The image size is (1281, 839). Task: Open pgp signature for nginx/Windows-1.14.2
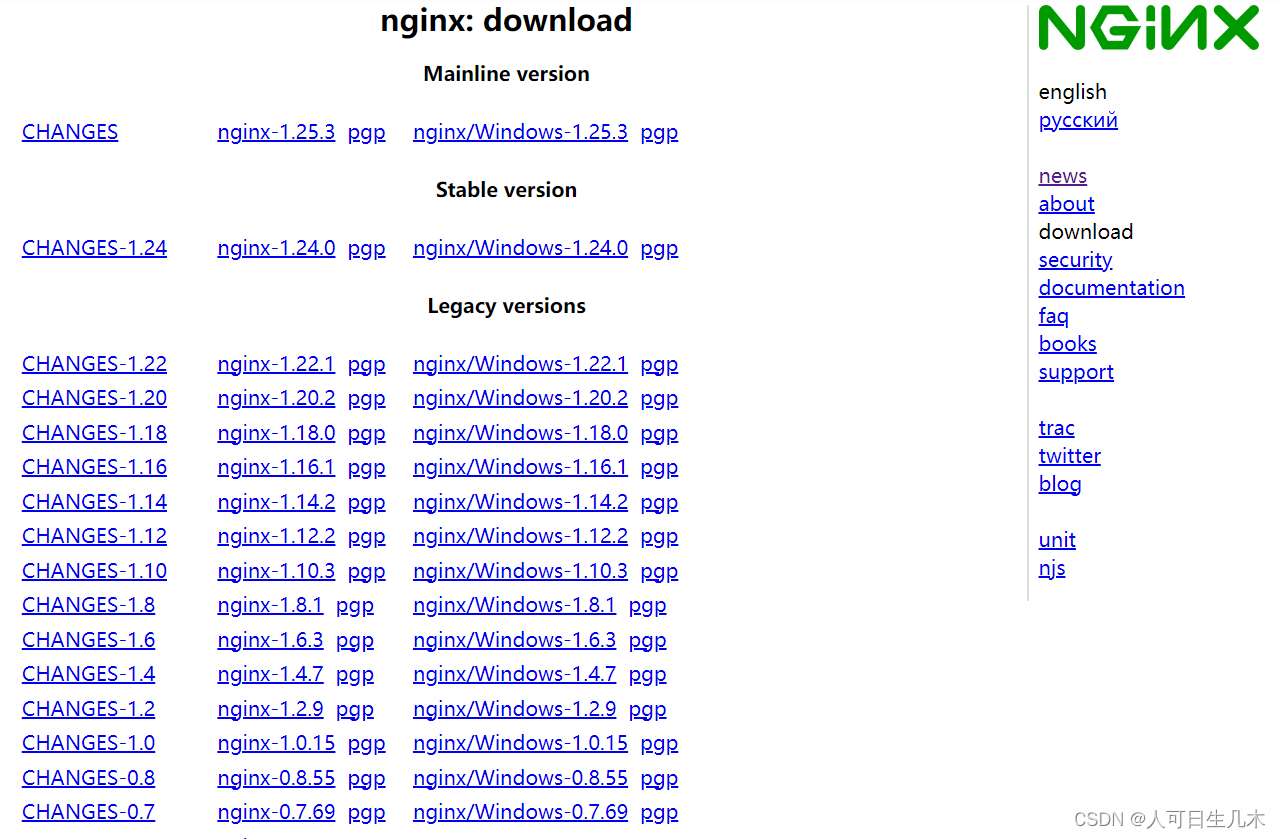pyautogui.click(x=659, y=502)
